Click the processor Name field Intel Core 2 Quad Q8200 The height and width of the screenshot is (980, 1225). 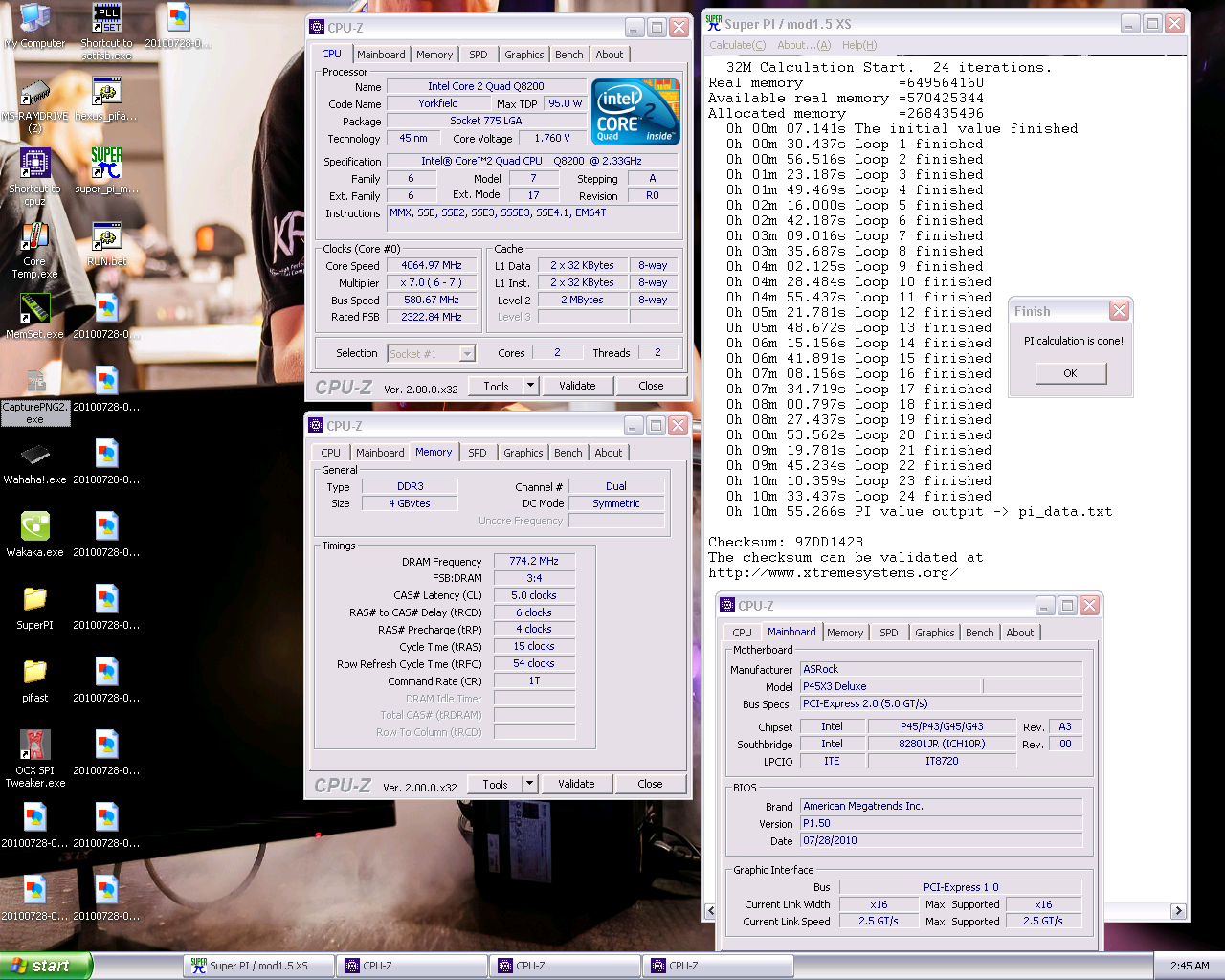(486, 86)
